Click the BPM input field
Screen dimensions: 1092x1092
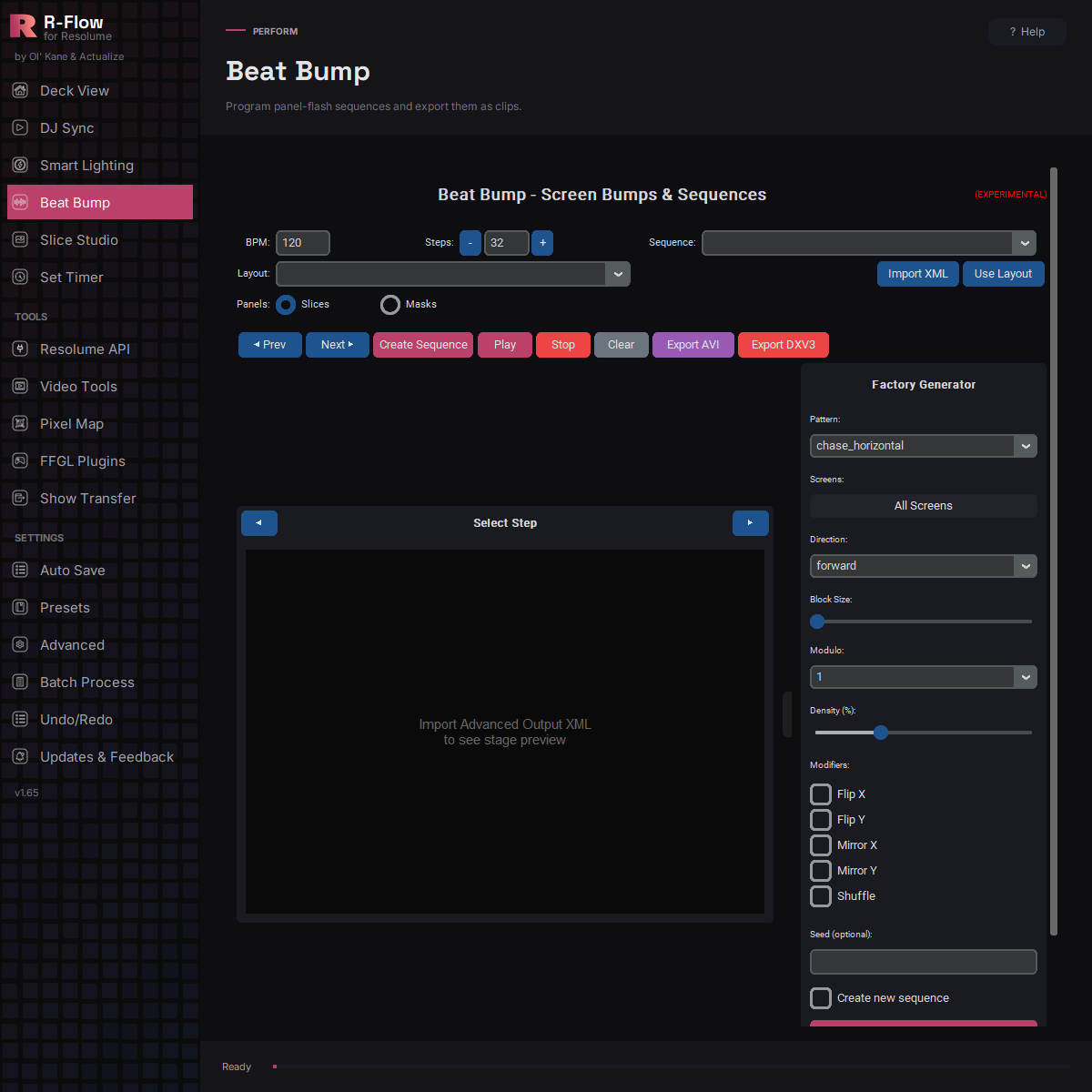coord(303,243)
